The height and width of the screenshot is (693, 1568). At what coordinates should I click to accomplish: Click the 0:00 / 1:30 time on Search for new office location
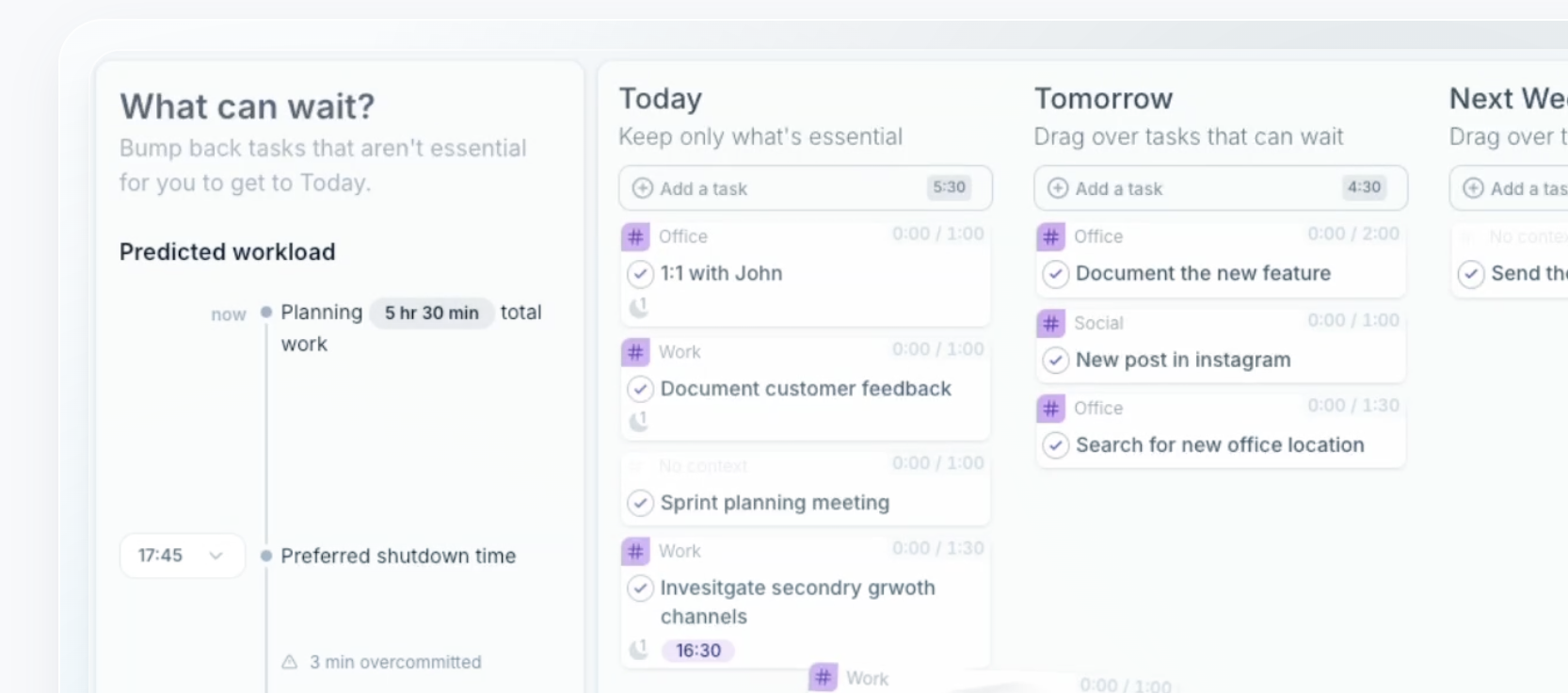(x=1352, y=406)
